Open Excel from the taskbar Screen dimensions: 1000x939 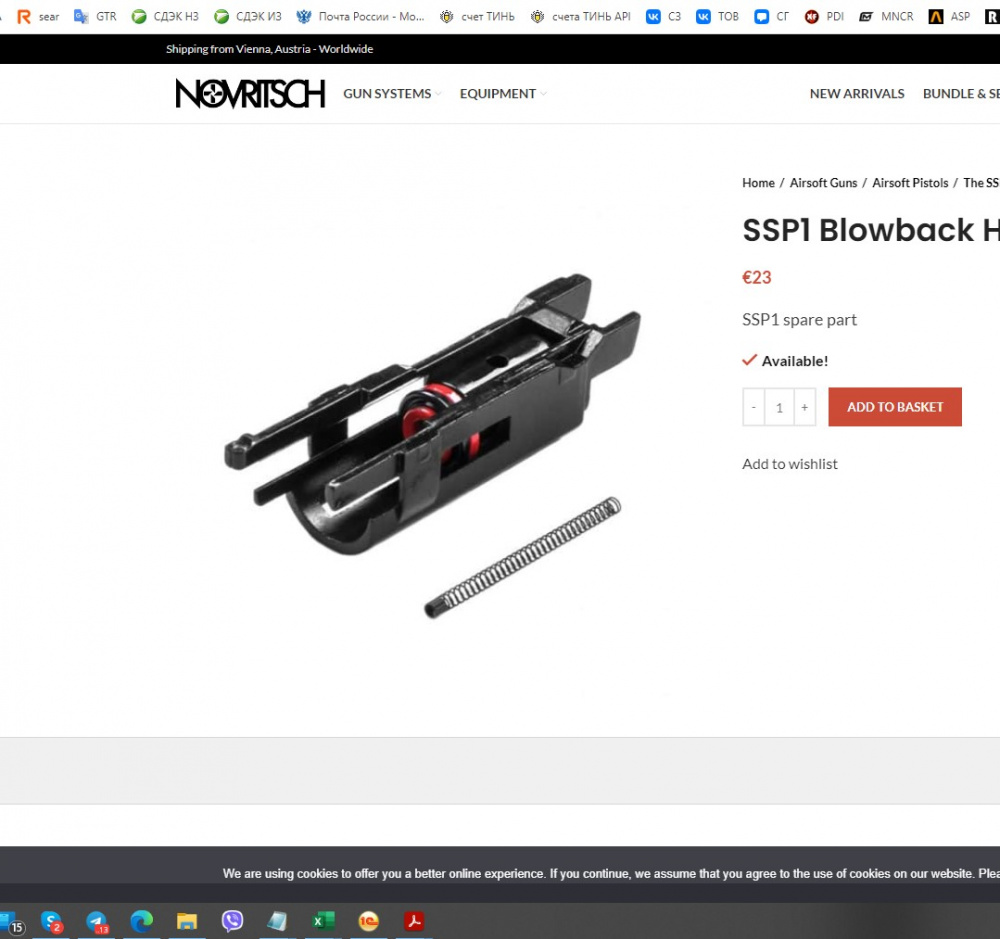pos(323,921)
